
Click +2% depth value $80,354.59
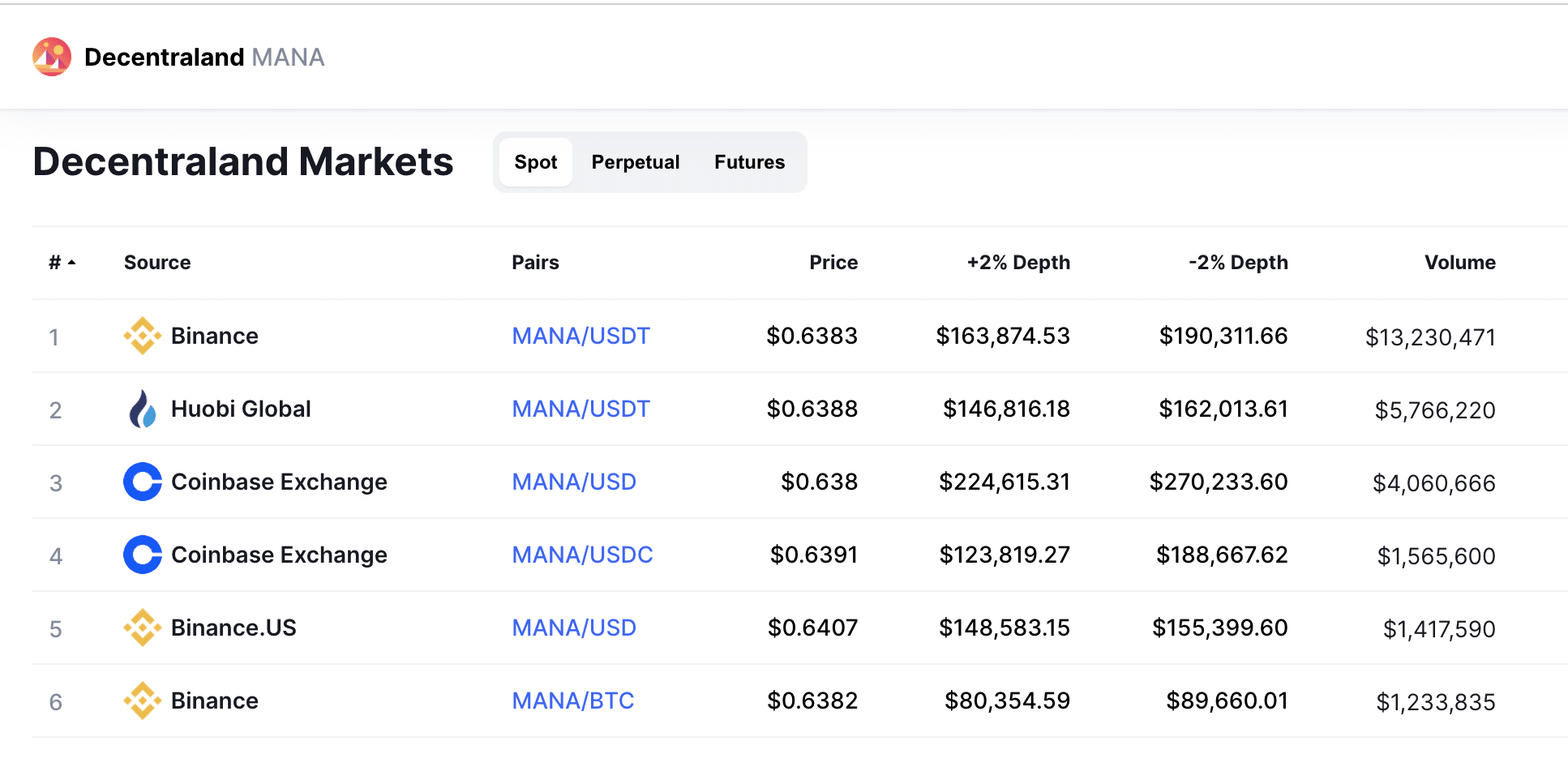click(x=1007, y=701)
